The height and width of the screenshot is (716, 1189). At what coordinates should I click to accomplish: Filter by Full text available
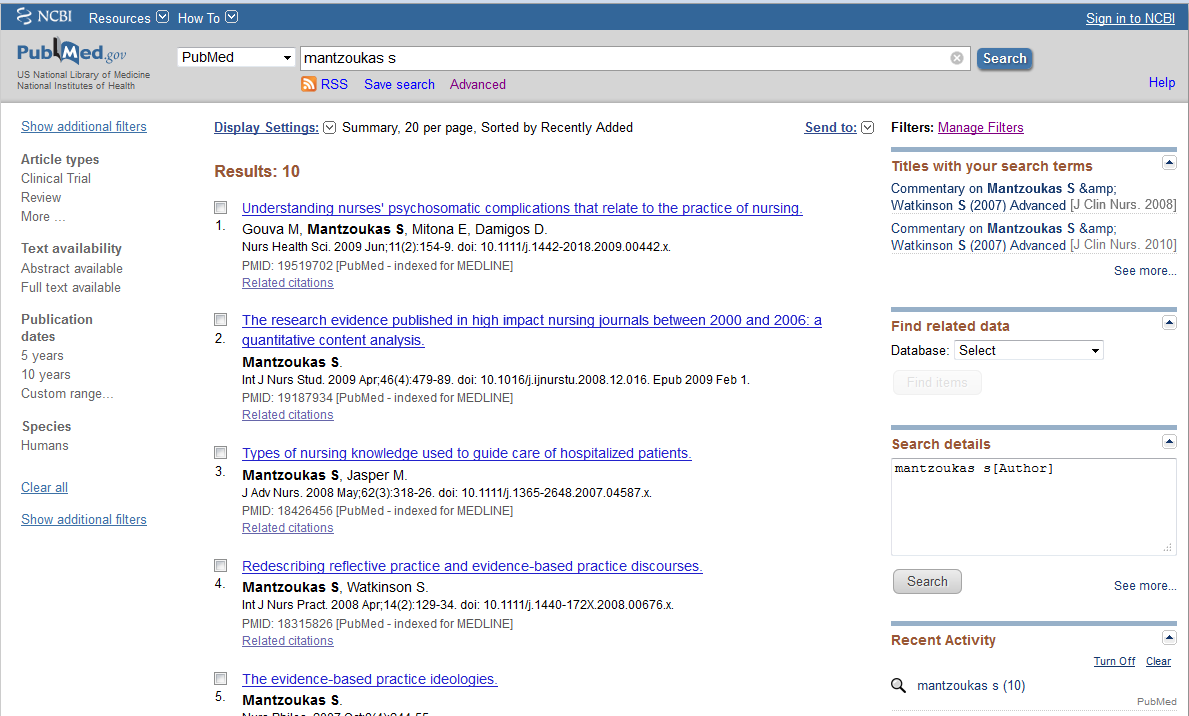coord(71,287)
